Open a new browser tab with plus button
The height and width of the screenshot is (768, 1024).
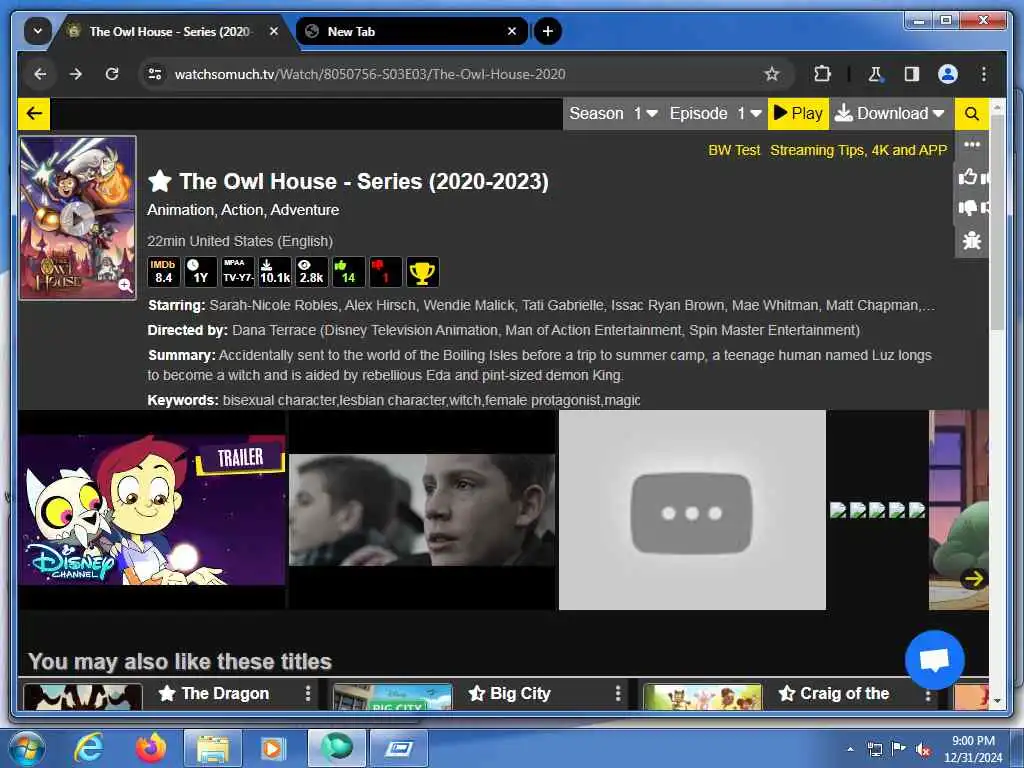[x=548, y=31]
